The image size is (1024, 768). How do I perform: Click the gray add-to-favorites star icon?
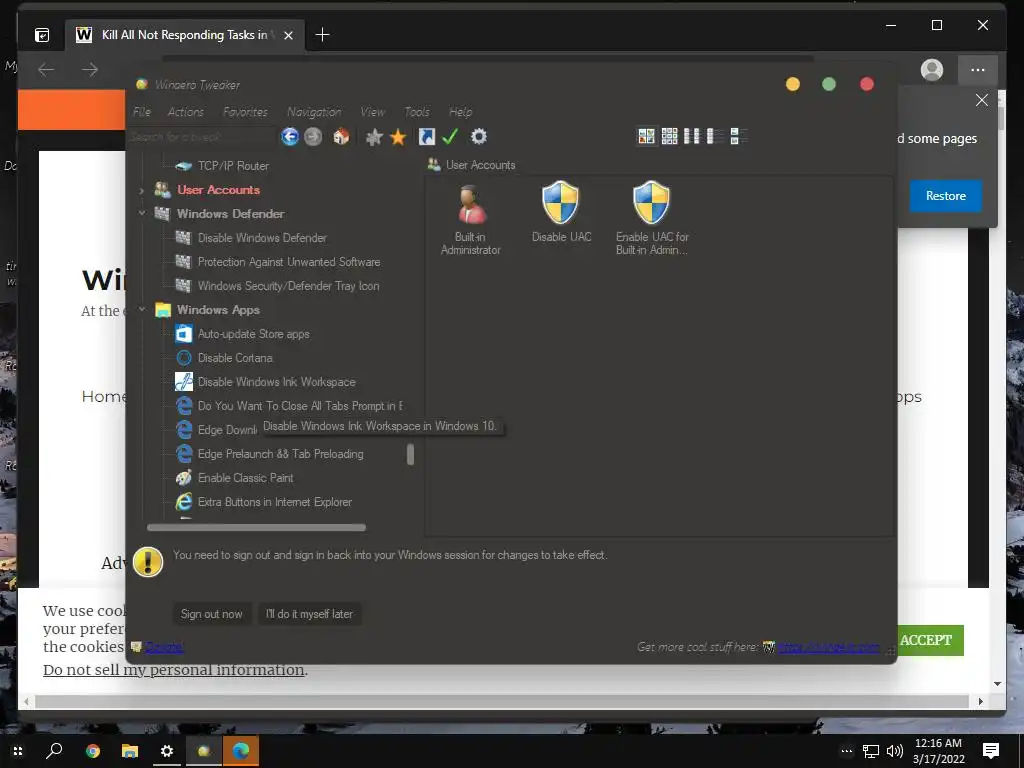pos(374,136)
